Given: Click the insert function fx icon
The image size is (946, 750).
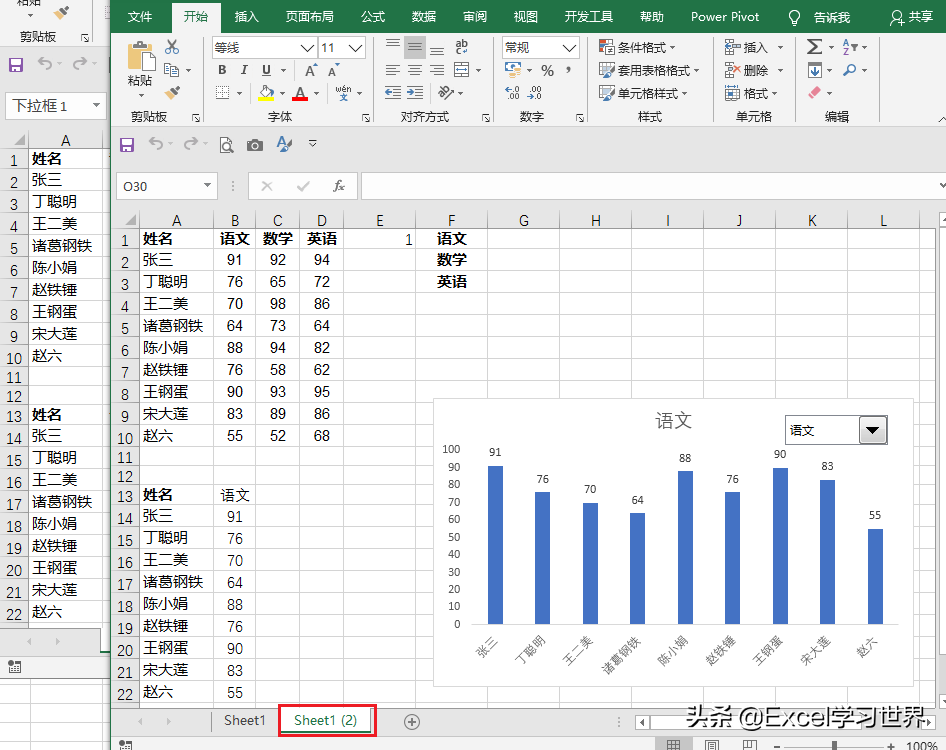Looking at the screenshot, I should 339,186.
